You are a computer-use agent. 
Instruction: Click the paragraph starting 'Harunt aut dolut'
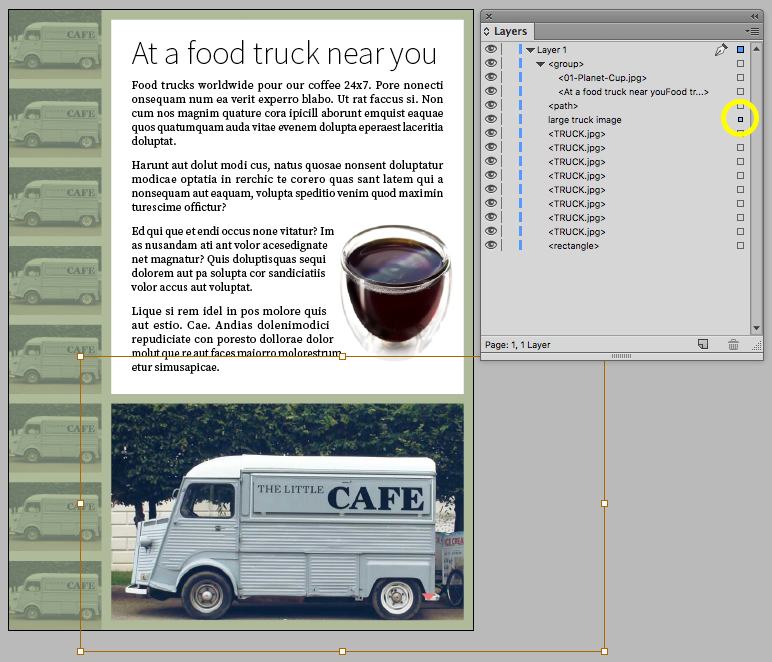tap(287, 186)
